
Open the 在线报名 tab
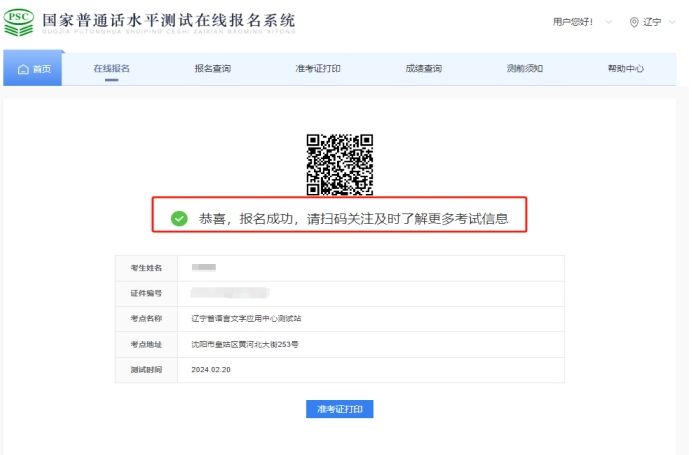111,68
